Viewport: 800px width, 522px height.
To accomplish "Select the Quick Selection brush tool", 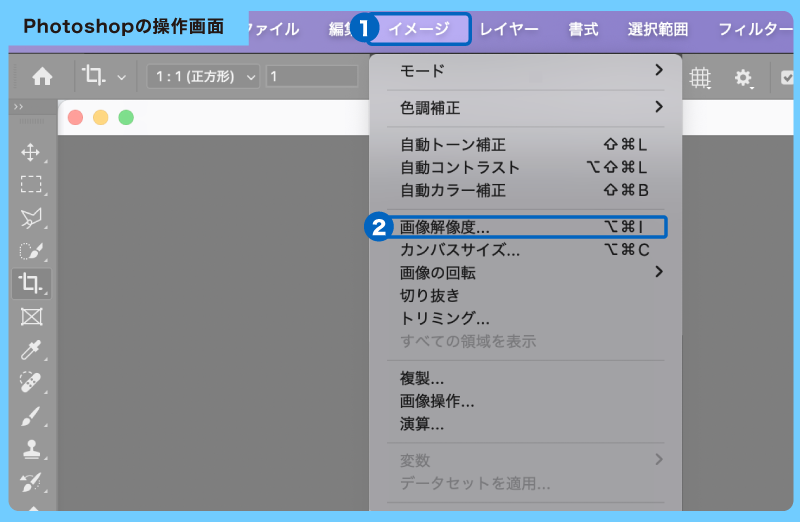I will [x=31, y=251].
